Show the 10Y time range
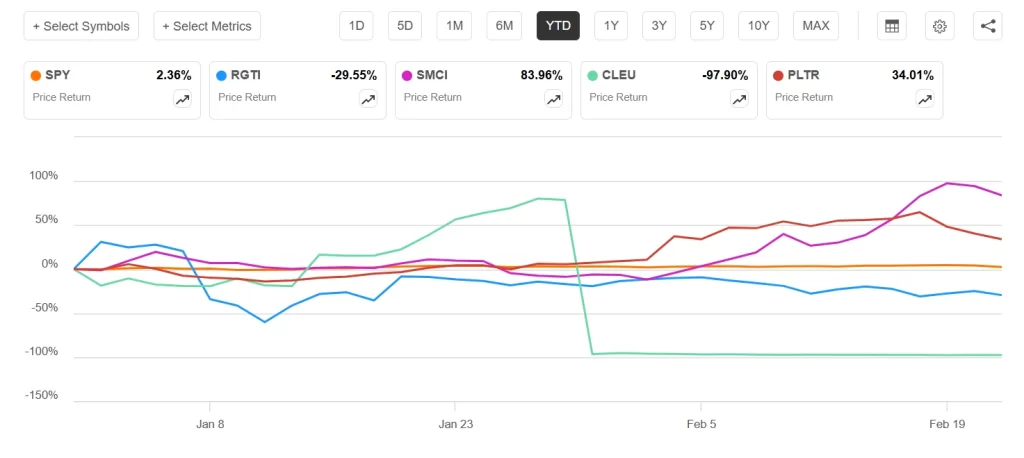Screen dimensions: 1024x458 759,26
